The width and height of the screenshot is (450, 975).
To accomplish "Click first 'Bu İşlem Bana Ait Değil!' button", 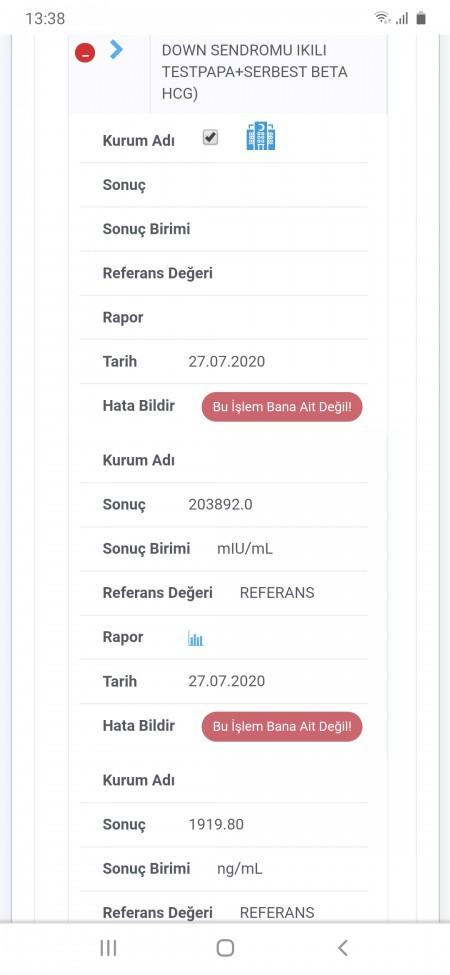I will click(282, 407).
